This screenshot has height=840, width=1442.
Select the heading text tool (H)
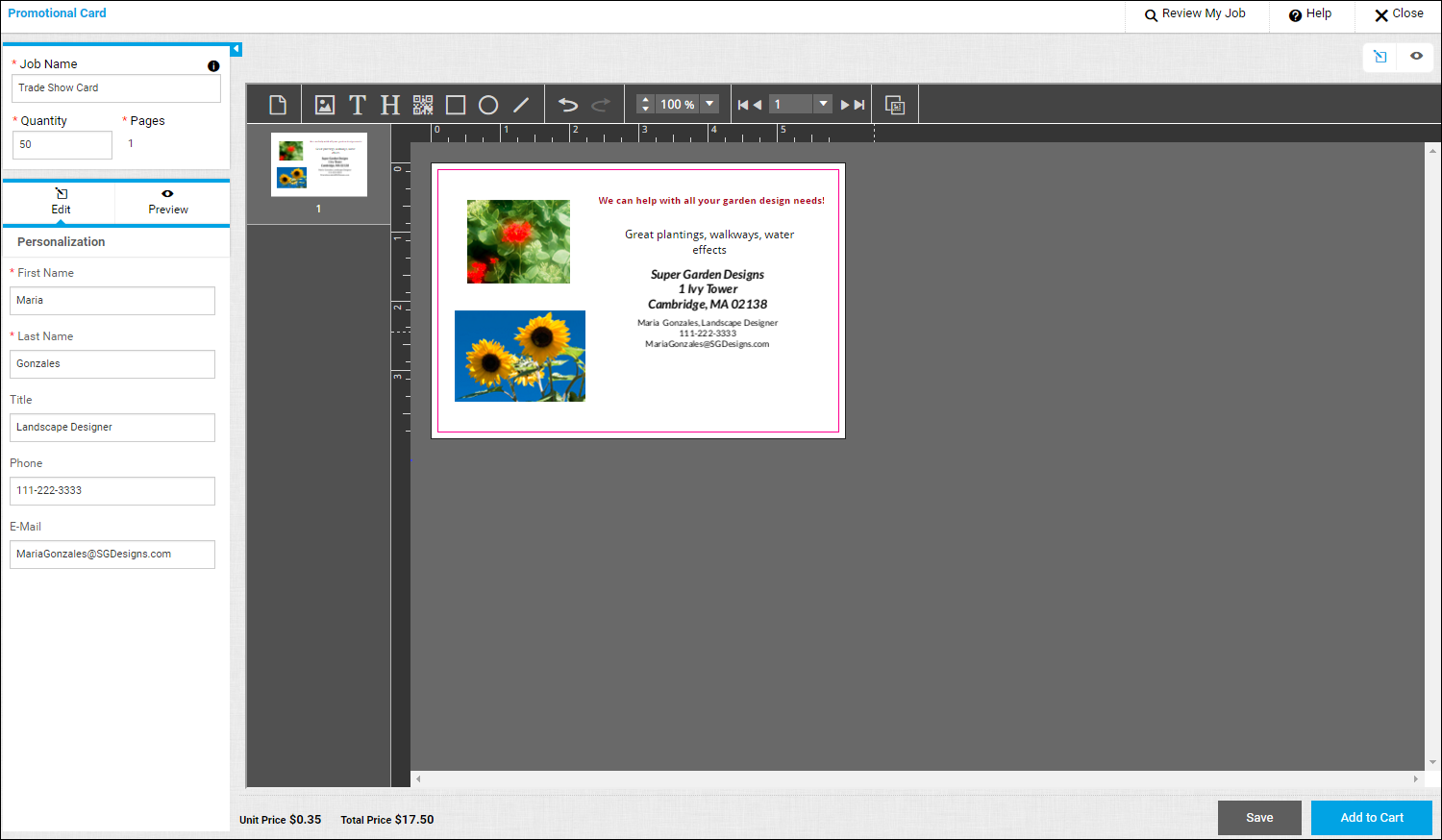(389, 105)
